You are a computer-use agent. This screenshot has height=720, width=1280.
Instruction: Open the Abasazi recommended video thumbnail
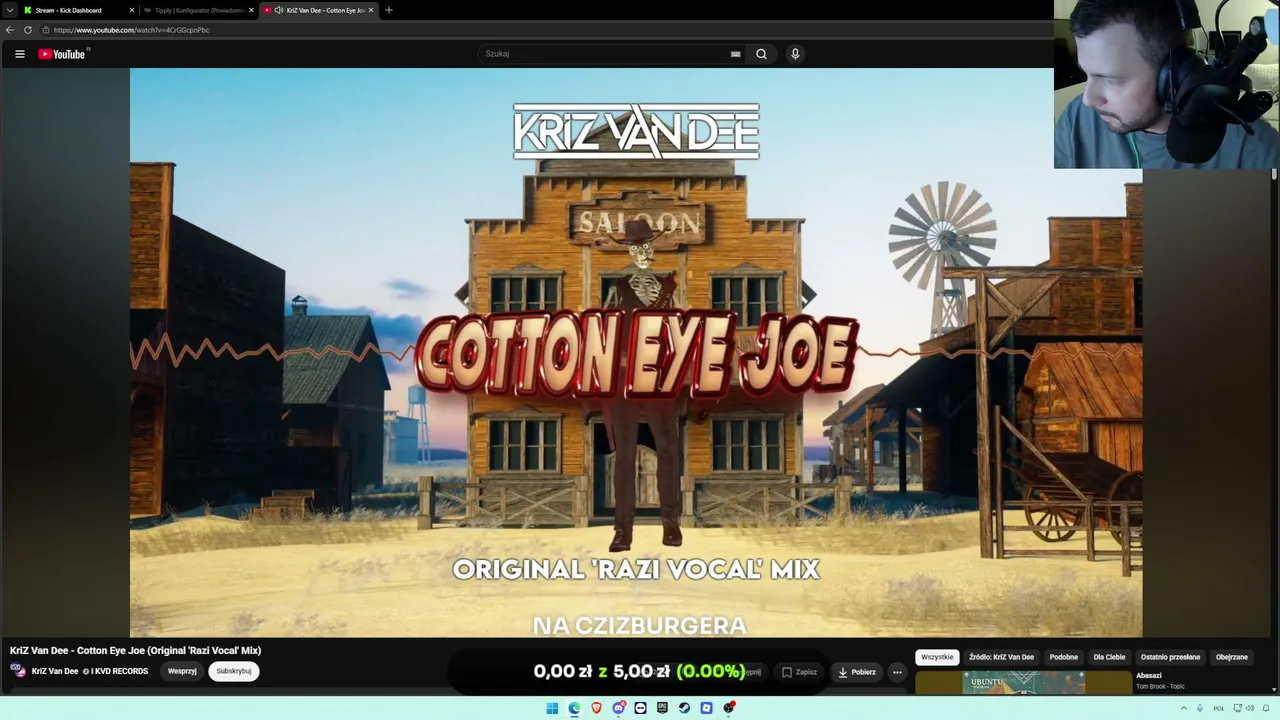1023,682
